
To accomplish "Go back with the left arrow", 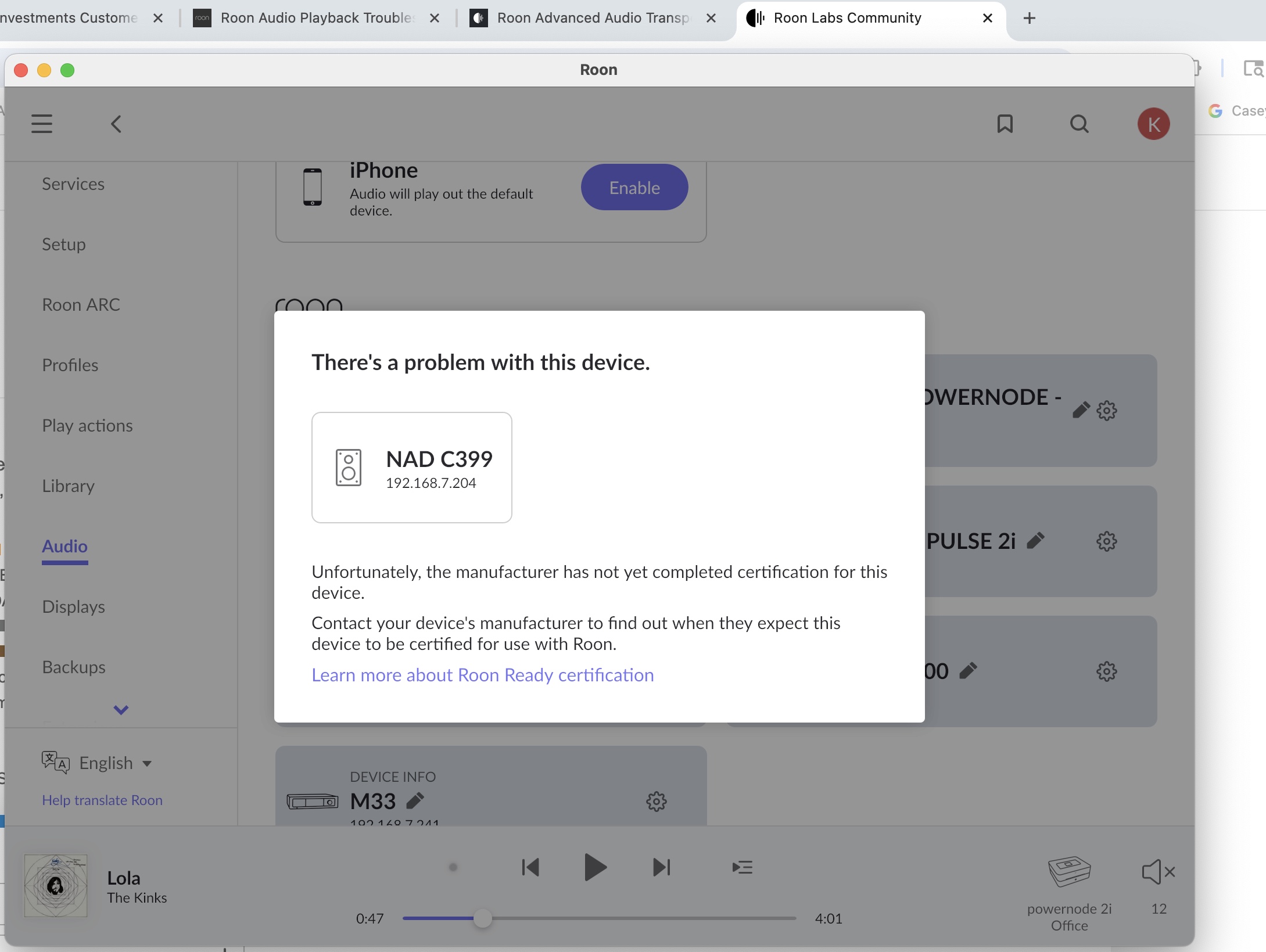I will click(116, 124).
